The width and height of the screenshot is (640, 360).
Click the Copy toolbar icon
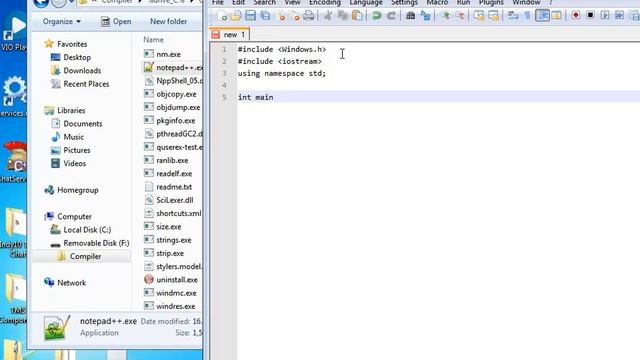(342, 16)
